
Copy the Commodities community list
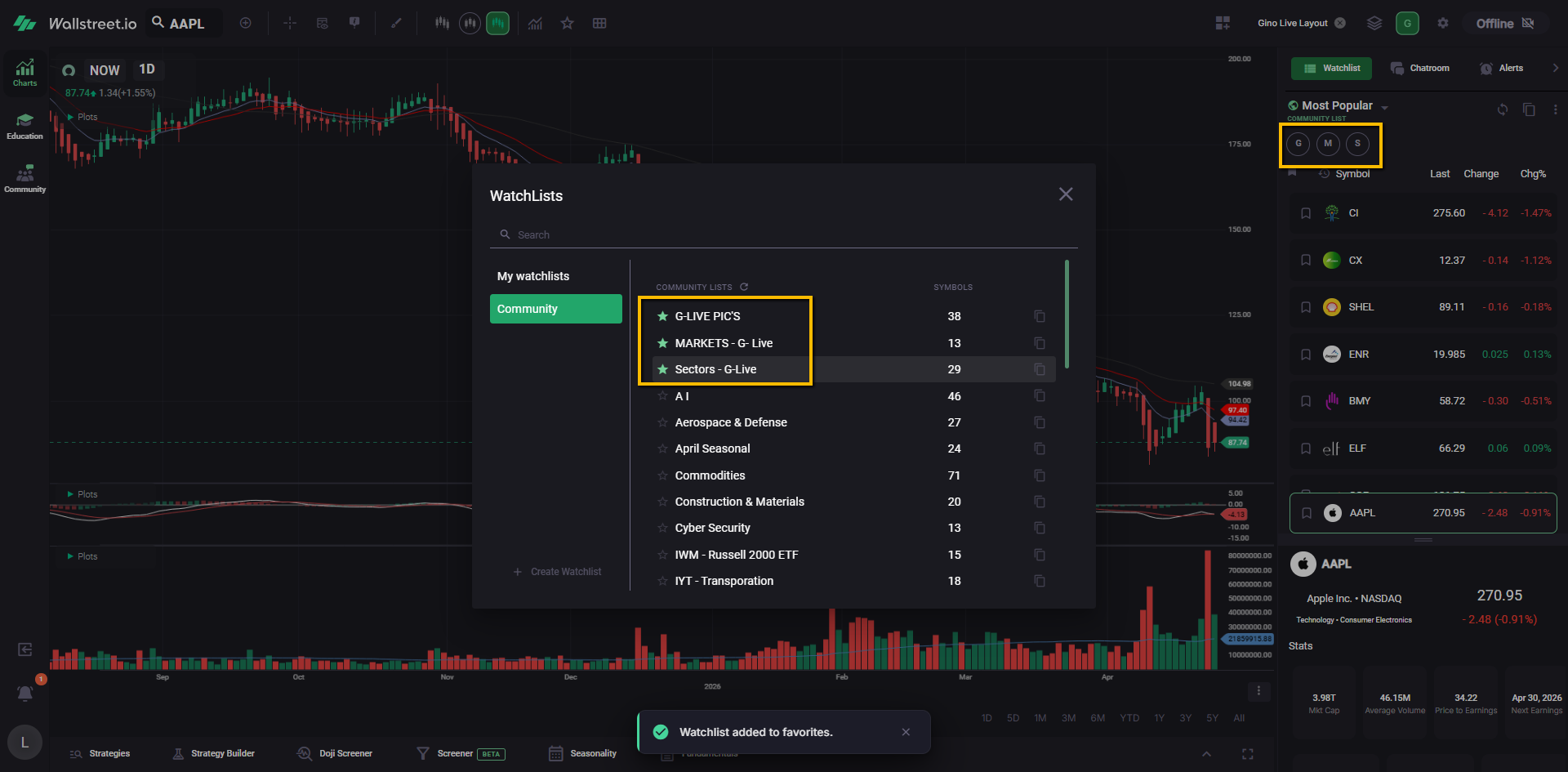1040,475
